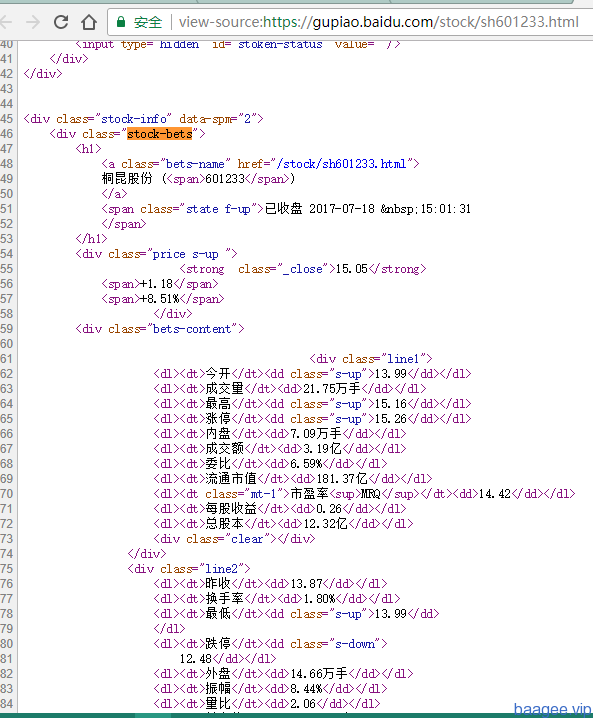Click the green secure padlock icon
The width and height of the screenshot is (593, 718).
121,22
